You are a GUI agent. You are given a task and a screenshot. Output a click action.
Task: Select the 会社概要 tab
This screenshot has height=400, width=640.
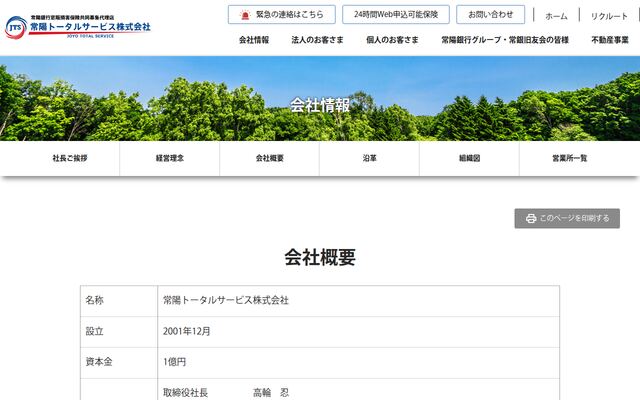(269, 158)
